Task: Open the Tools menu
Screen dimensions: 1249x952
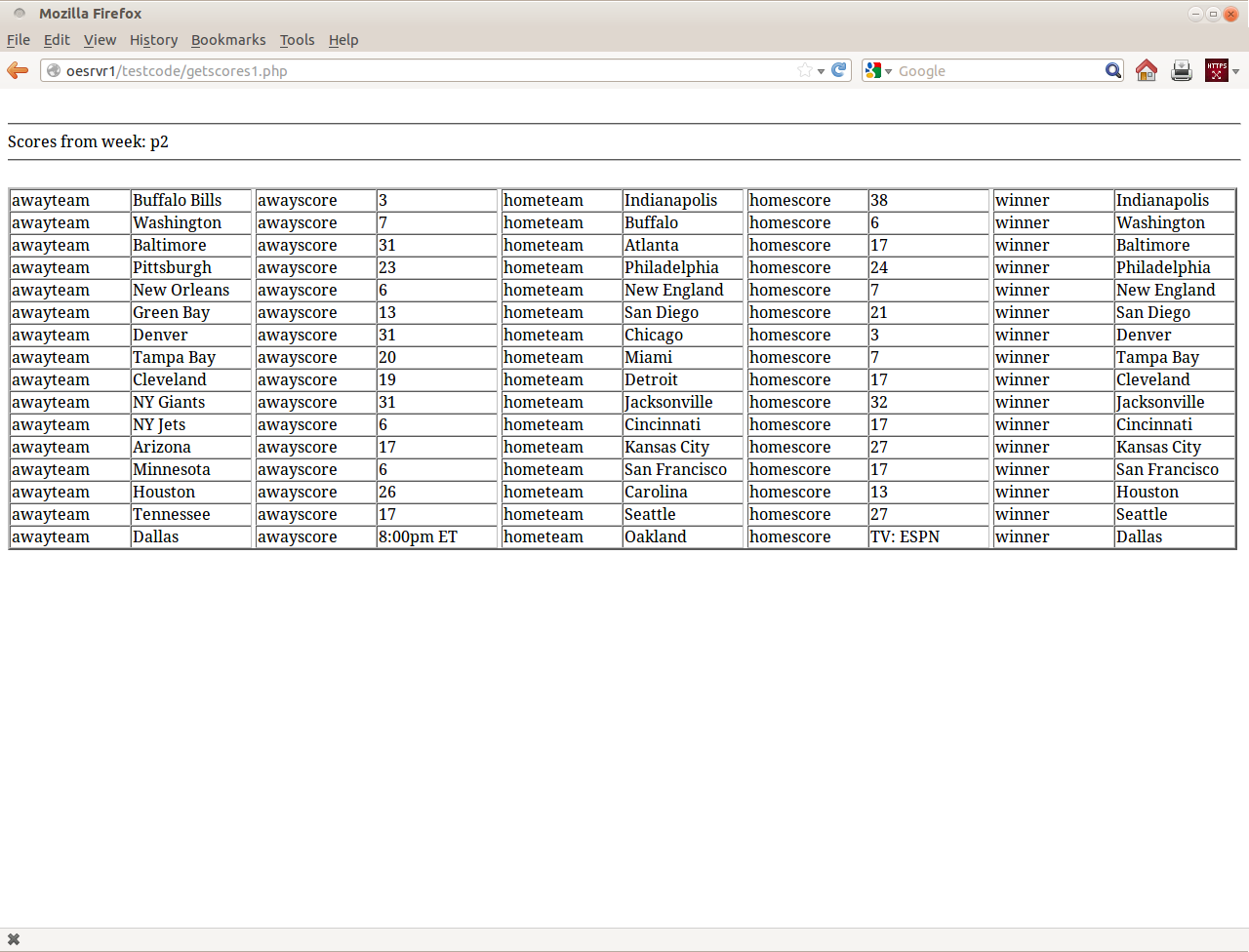Action: [297, 40]
